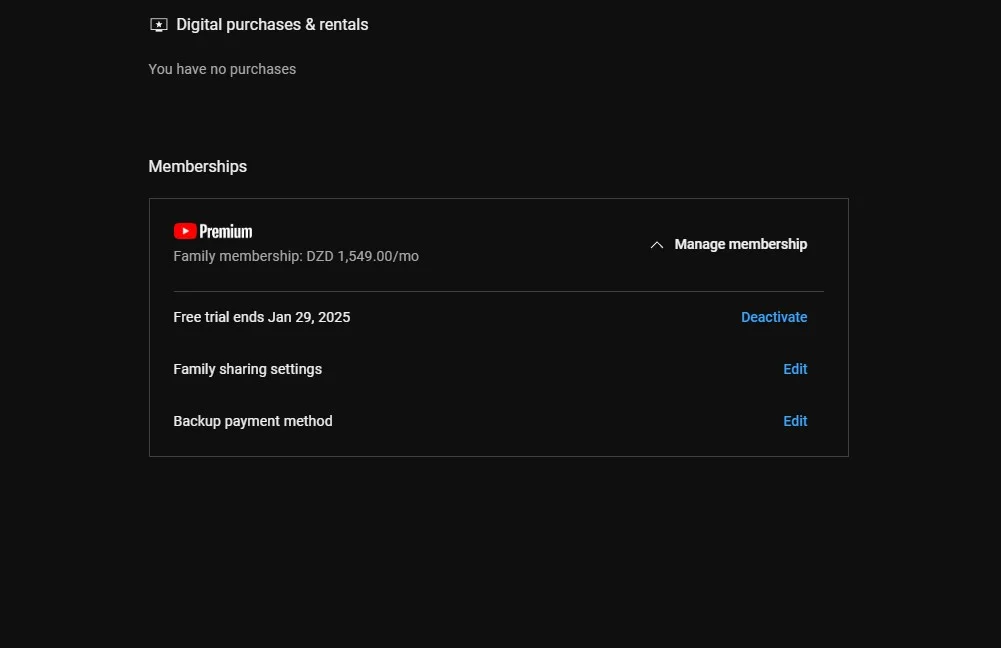
Task: Click the Digital purchases & rentals icon
Action: (158, 25)
